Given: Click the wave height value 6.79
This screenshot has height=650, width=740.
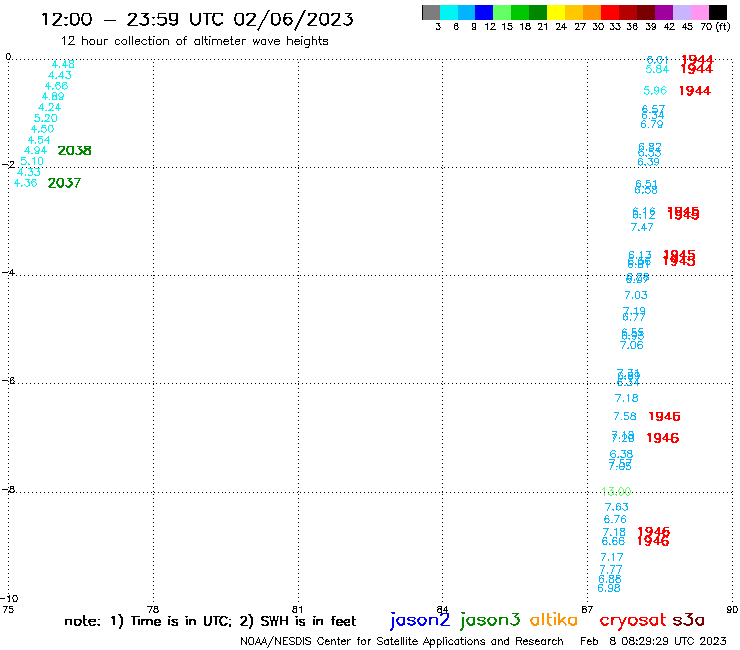Looking at the screenshot, I should coord(652,124).
